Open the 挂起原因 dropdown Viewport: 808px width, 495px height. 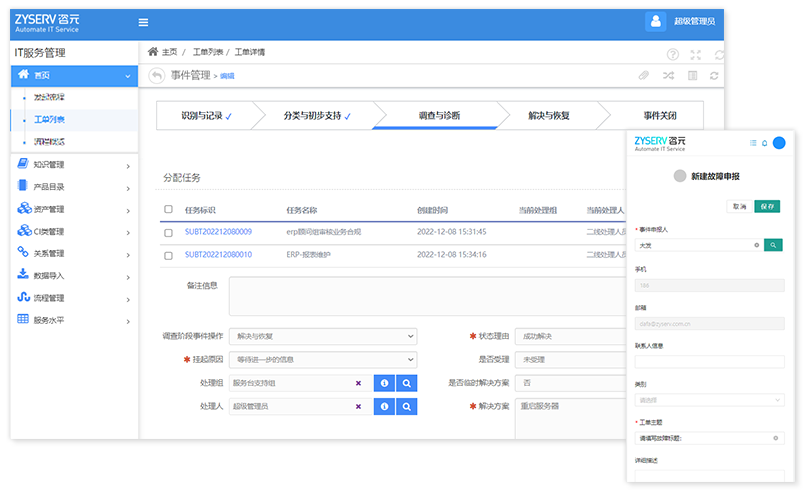[323, 360]
